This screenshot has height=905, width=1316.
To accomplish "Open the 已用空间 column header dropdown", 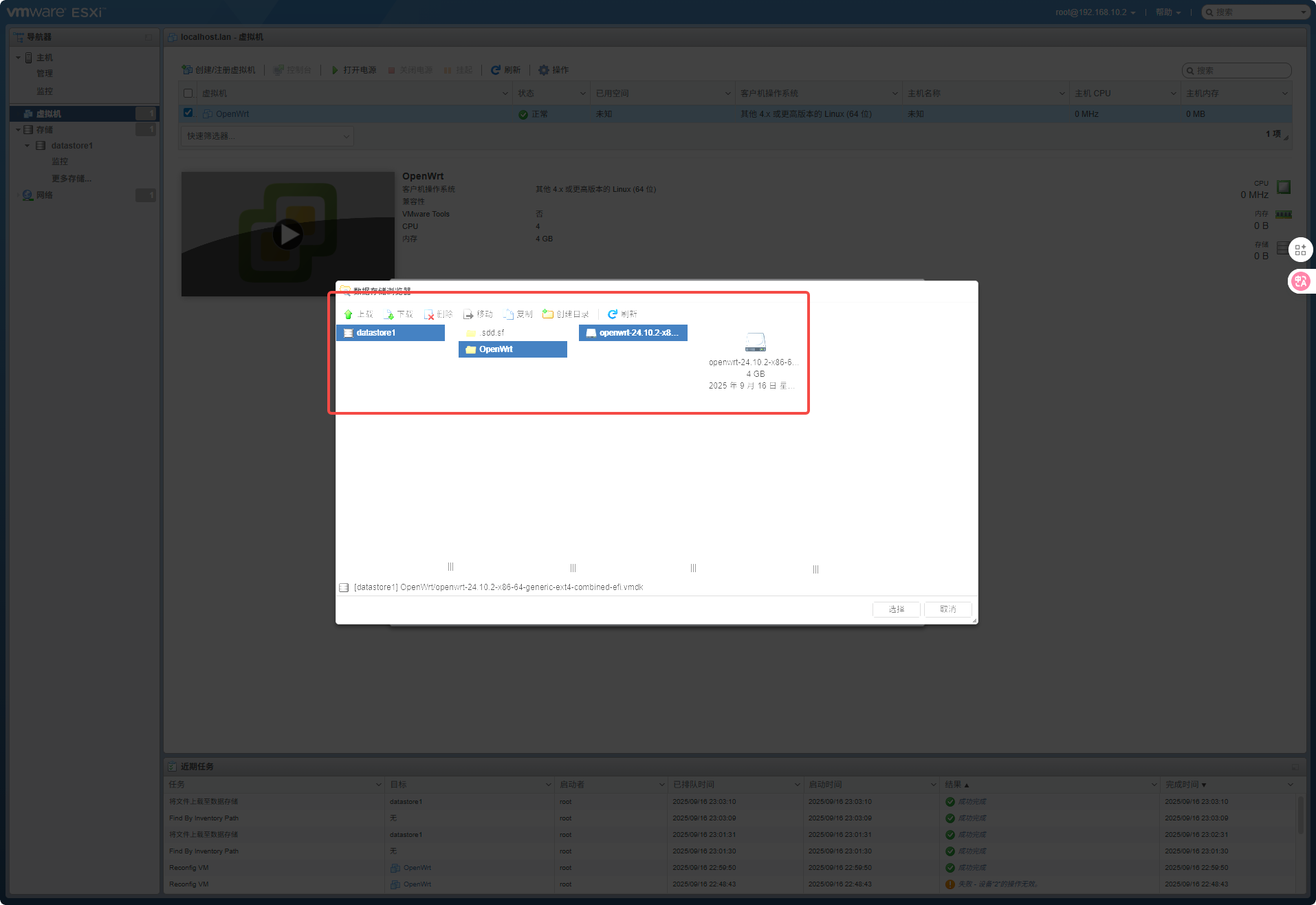I will pyautogui.click(x=728, y=94).
